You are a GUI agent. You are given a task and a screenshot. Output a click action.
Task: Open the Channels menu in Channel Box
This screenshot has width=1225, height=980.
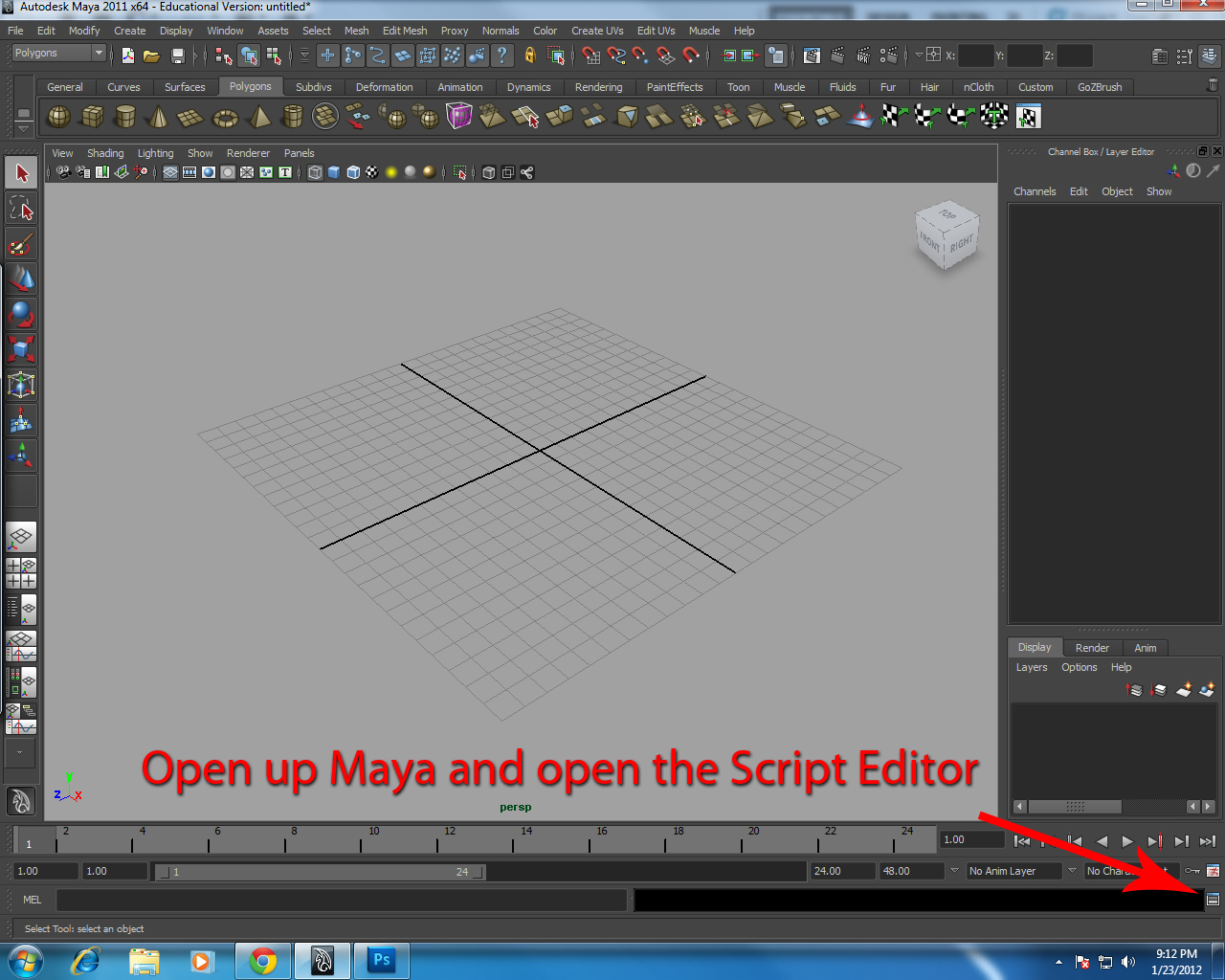pos(1035,191)
